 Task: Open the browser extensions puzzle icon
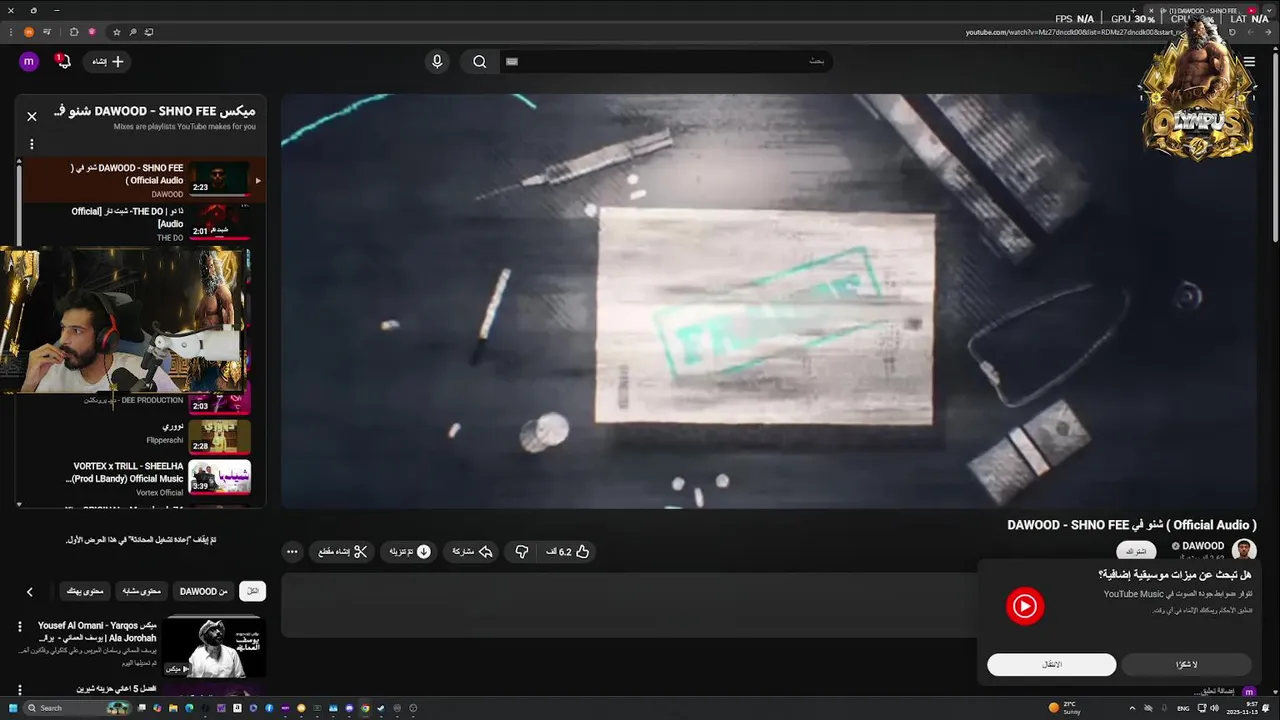(73, 32)
